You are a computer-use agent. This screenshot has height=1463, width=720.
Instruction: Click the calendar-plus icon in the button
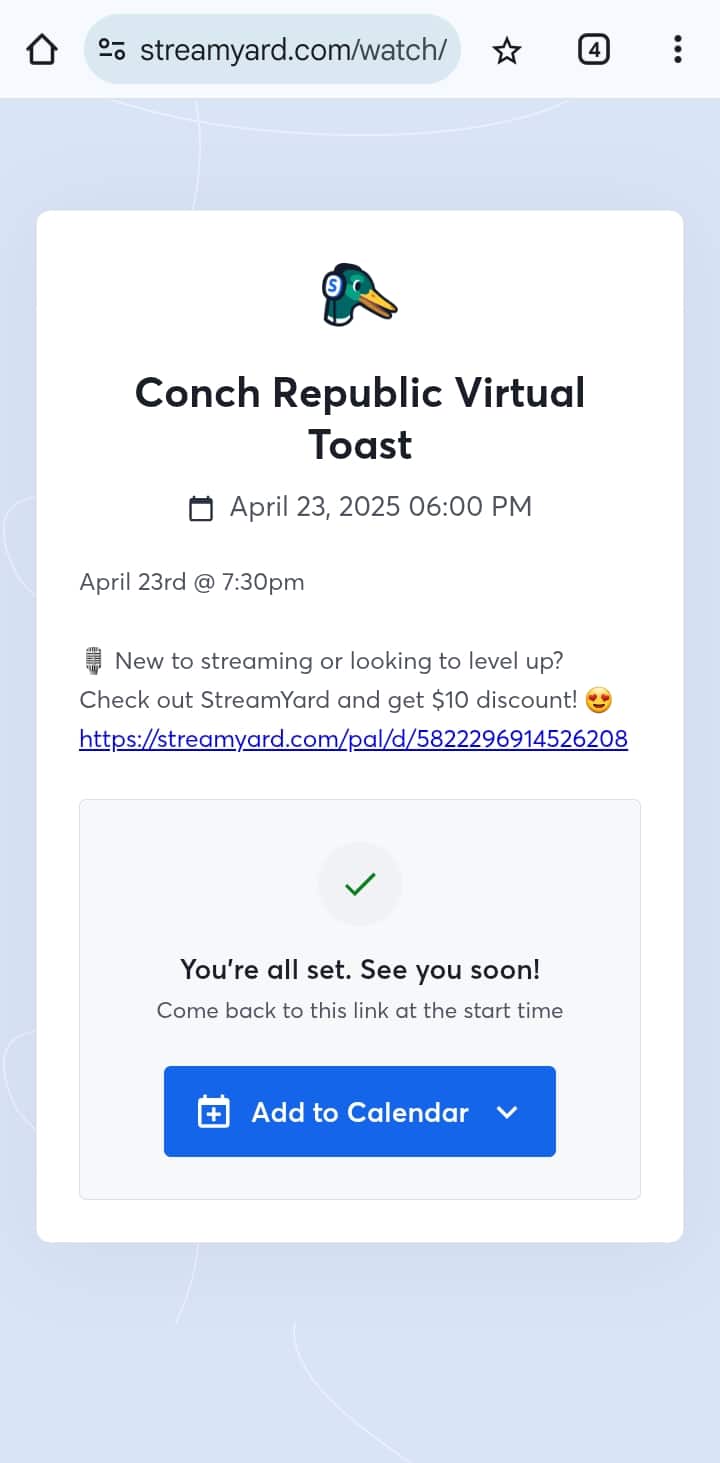tap(214, 1112)
